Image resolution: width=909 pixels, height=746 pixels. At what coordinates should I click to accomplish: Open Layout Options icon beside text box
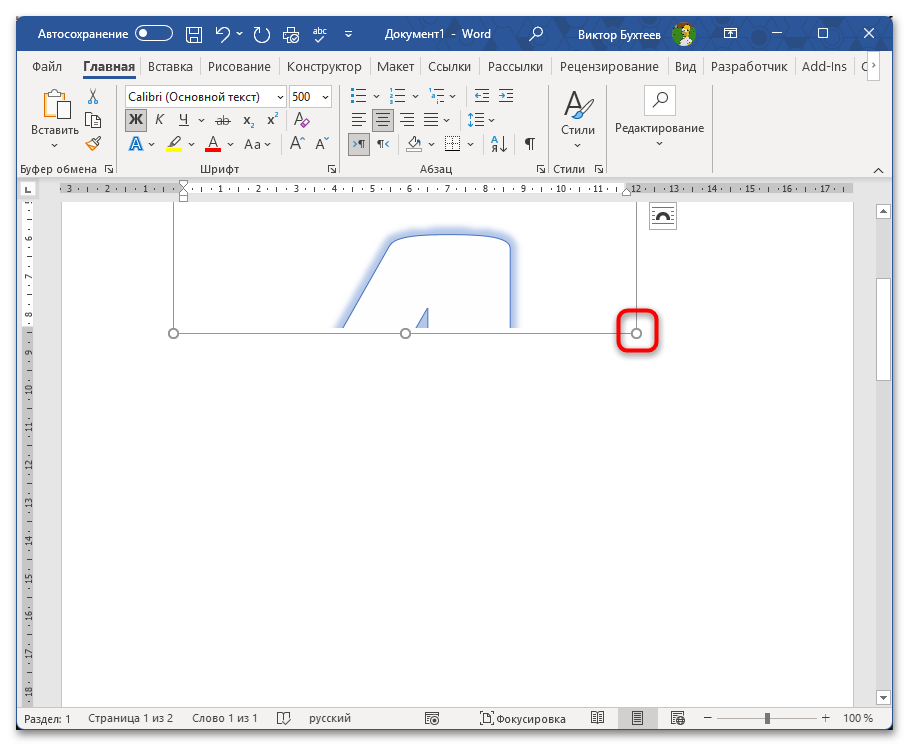pyautogui.click(x=663, y=216)
